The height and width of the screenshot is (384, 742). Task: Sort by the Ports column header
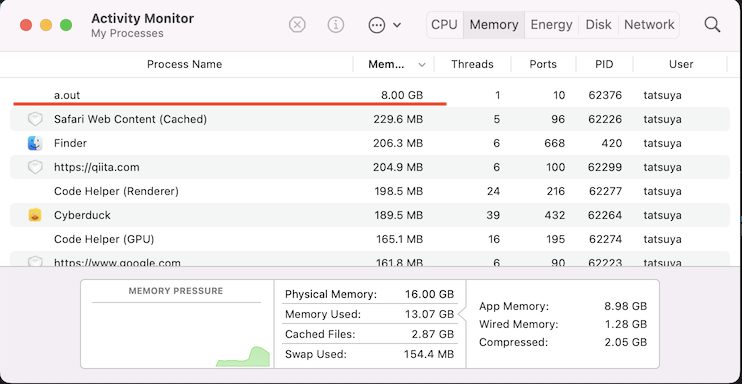point(543,64)
